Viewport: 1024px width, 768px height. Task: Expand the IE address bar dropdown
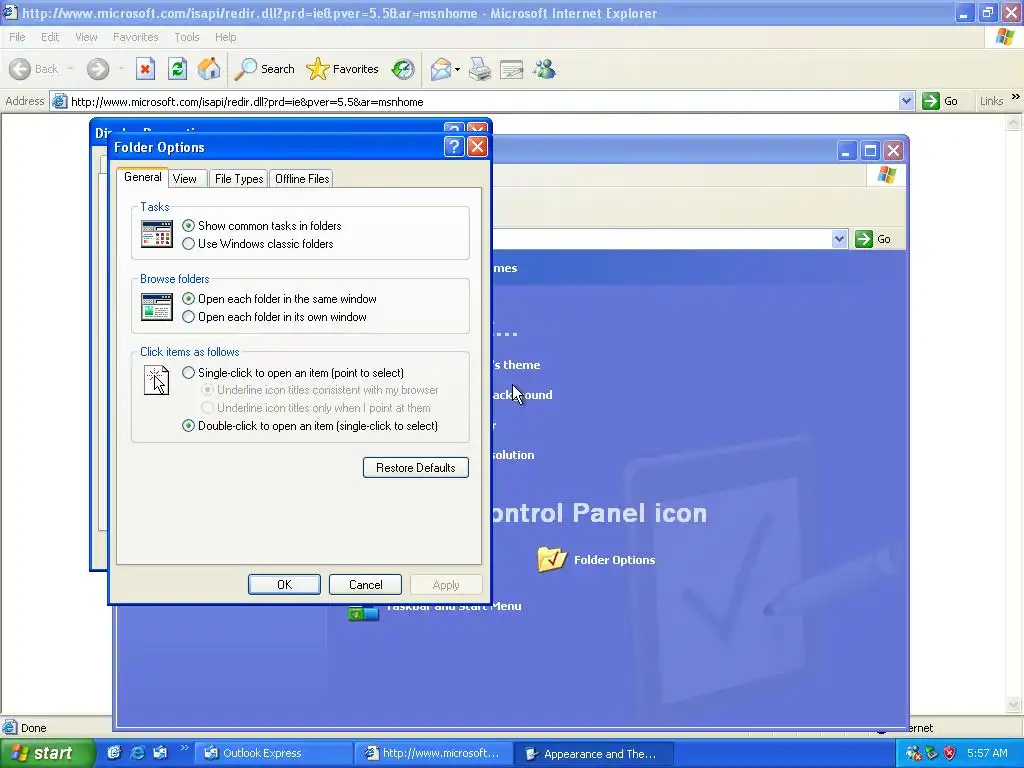(x=906, y=101)
